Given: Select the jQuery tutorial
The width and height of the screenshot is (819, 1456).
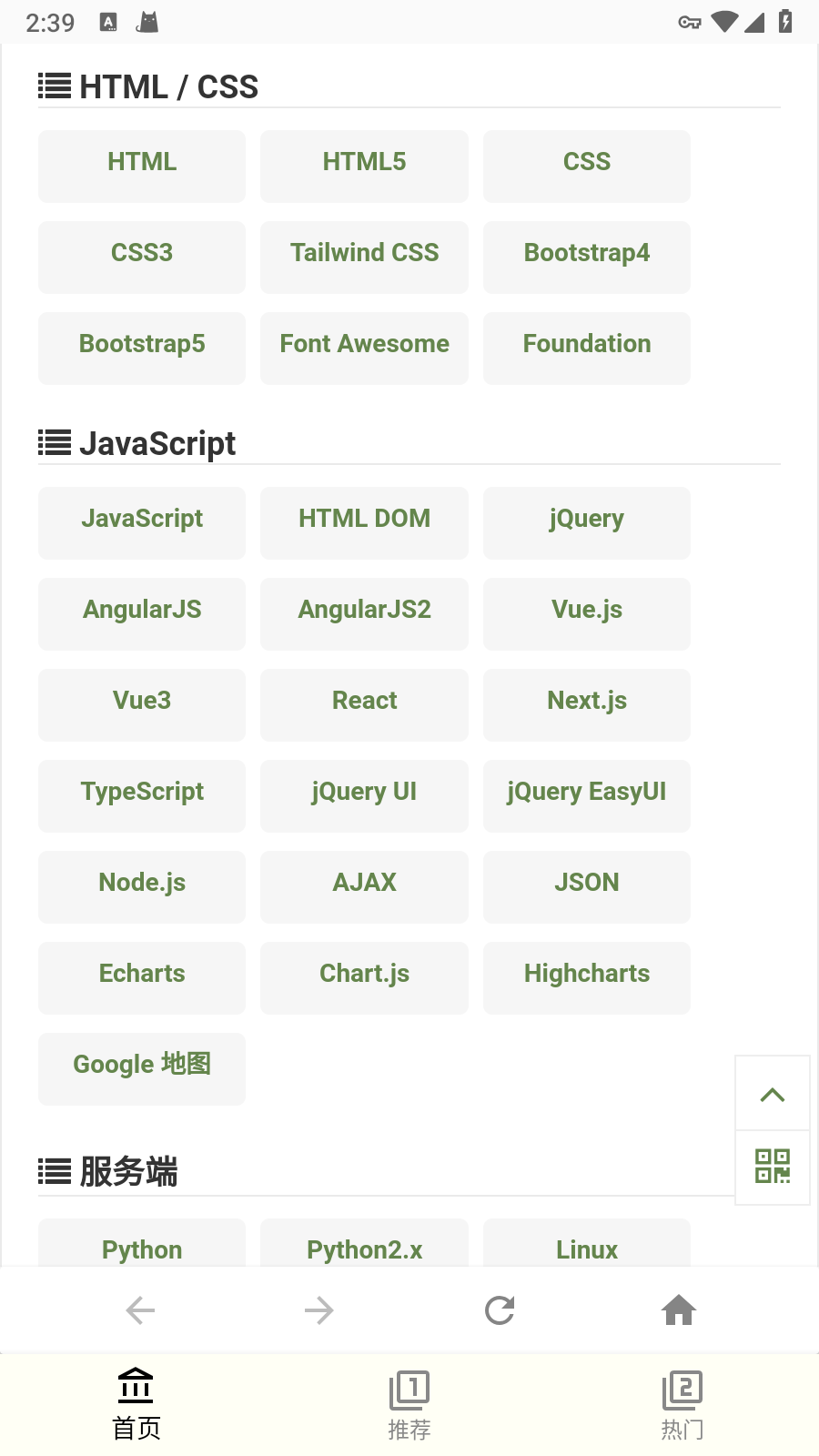Looking at the screenshot, I should [587, 522].
